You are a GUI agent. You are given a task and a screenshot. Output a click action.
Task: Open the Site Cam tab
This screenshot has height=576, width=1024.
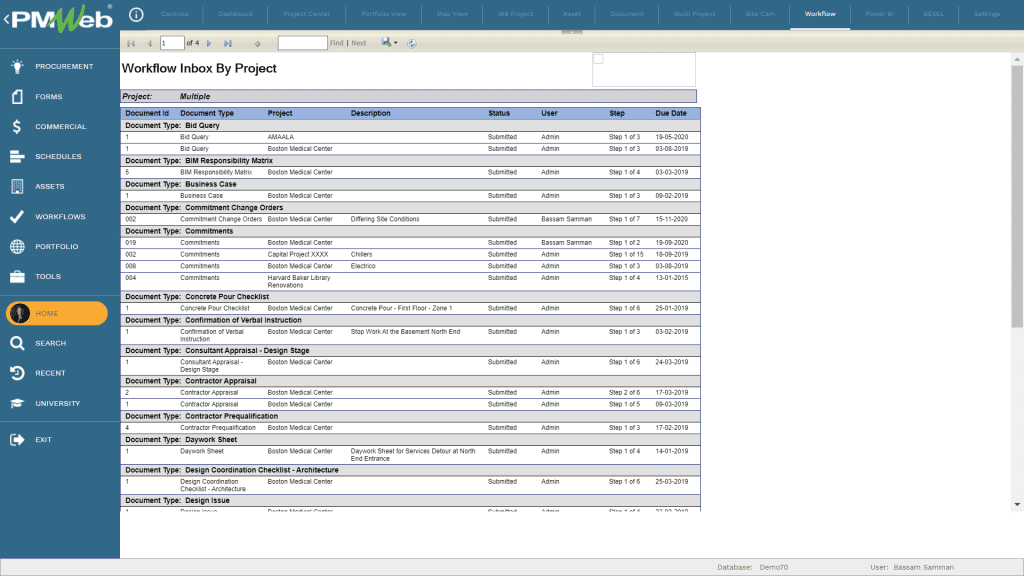(760, 14)
